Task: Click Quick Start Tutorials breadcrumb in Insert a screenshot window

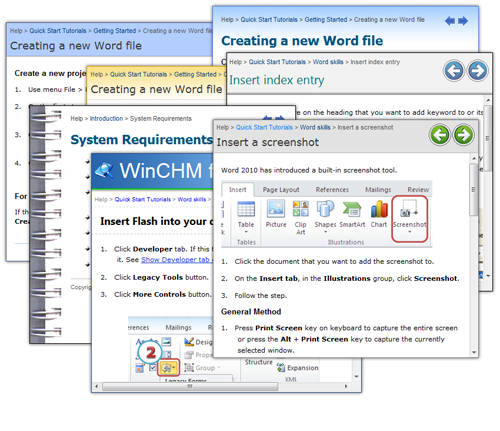Action: click(264, 127)
